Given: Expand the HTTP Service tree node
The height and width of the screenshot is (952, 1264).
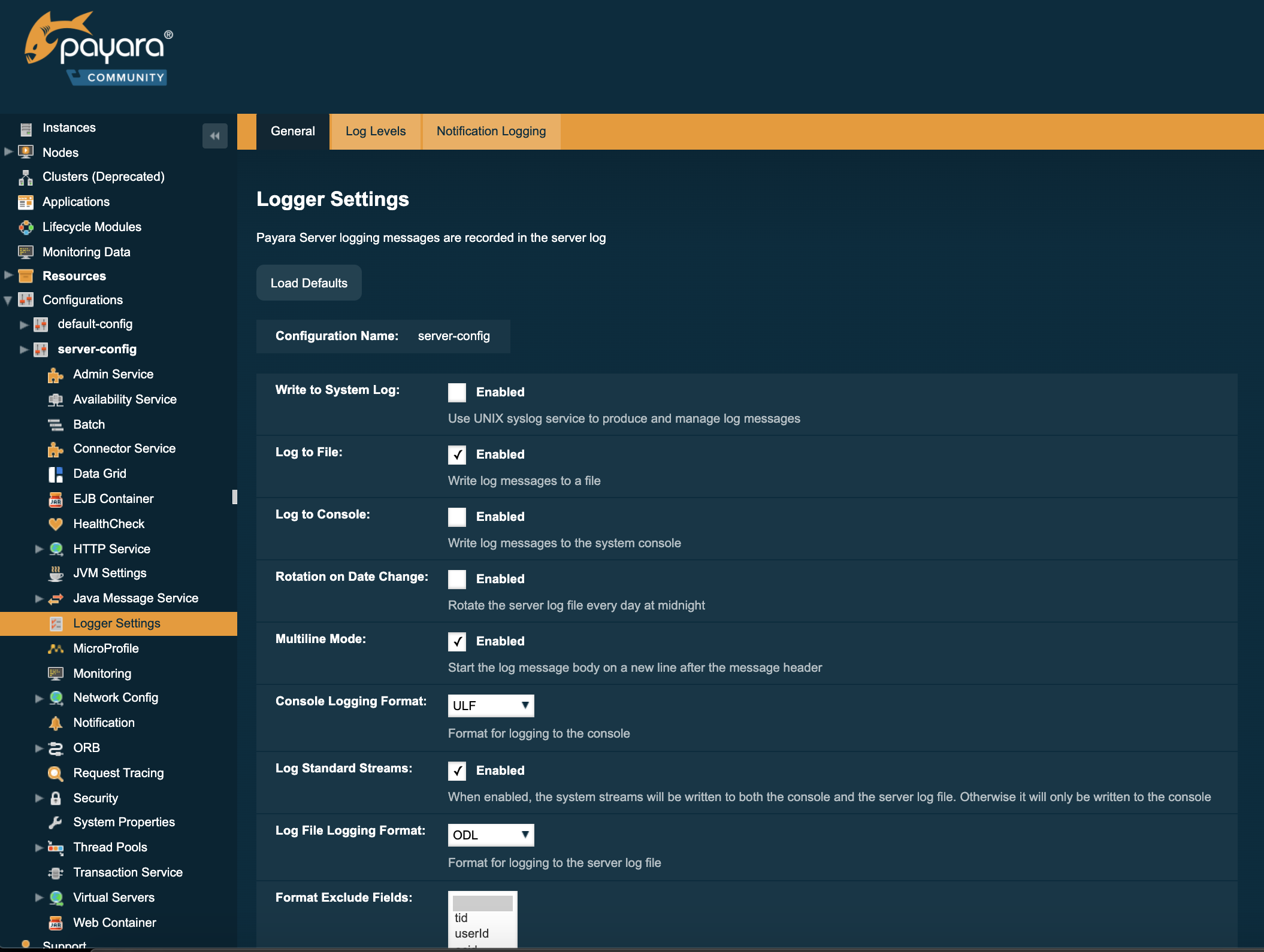Looking at the screenshot, I should pyautogui.click(x=39, y=549).
